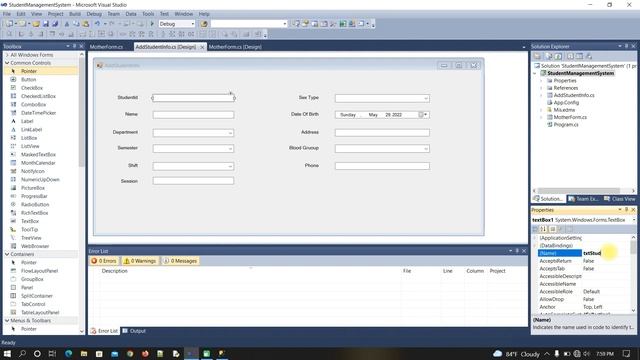Select Program.cs in Solution Explorer
The image size is (640, 360).
coord(566,124)
